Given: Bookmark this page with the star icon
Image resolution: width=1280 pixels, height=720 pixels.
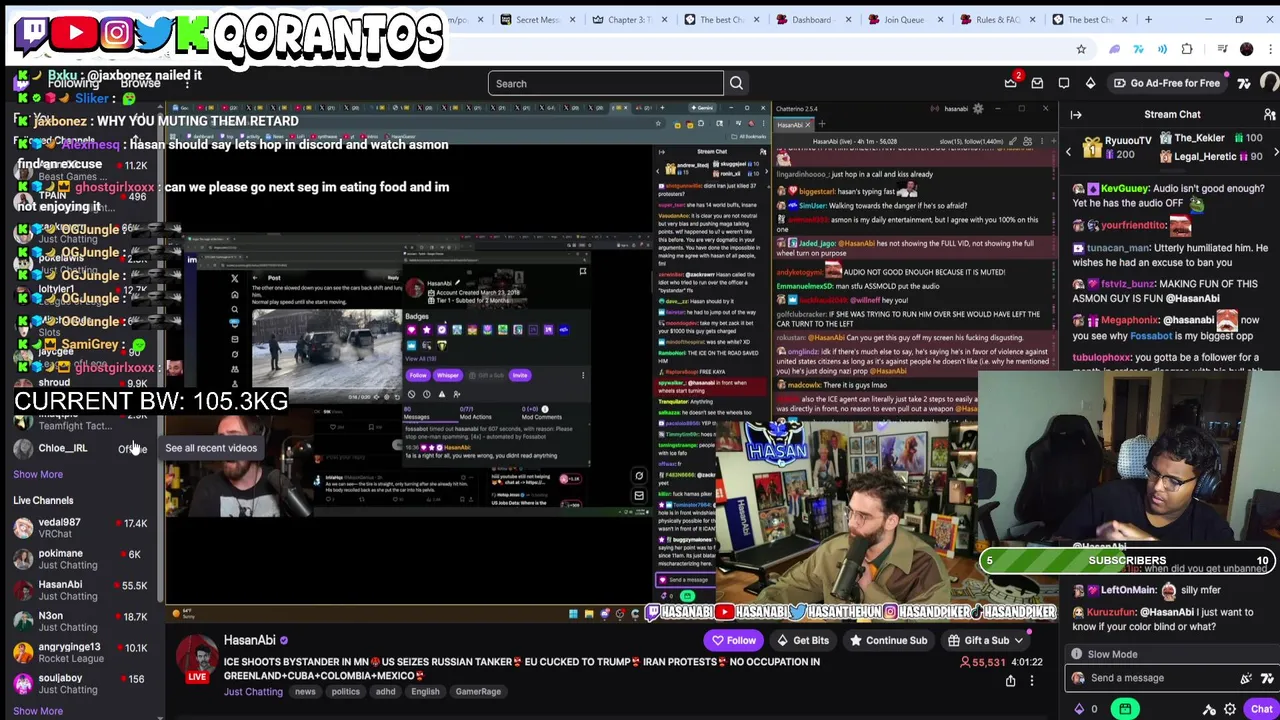Looking at the screenshot, I should [1081, 49].
